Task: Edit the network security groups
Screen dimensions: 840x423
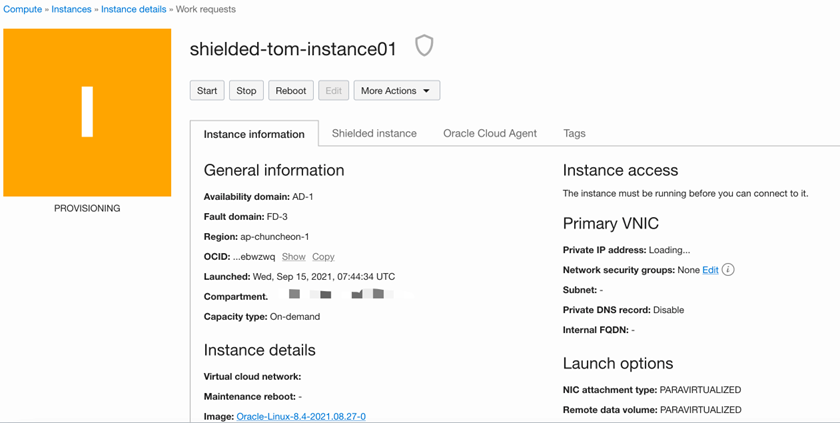Action: tap(710, 270)
